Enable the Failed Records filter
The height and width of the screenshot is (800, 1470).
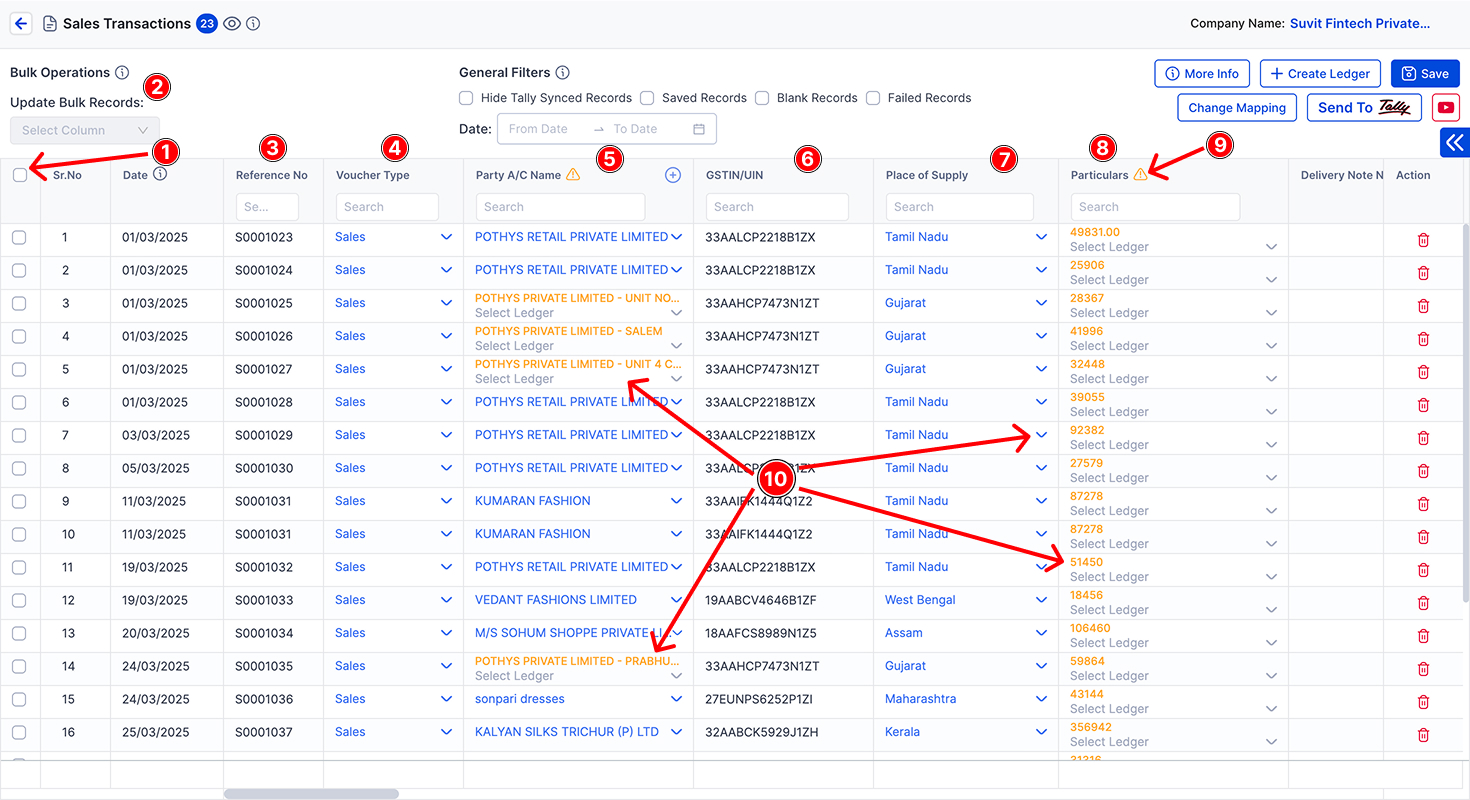click(873, 98)
